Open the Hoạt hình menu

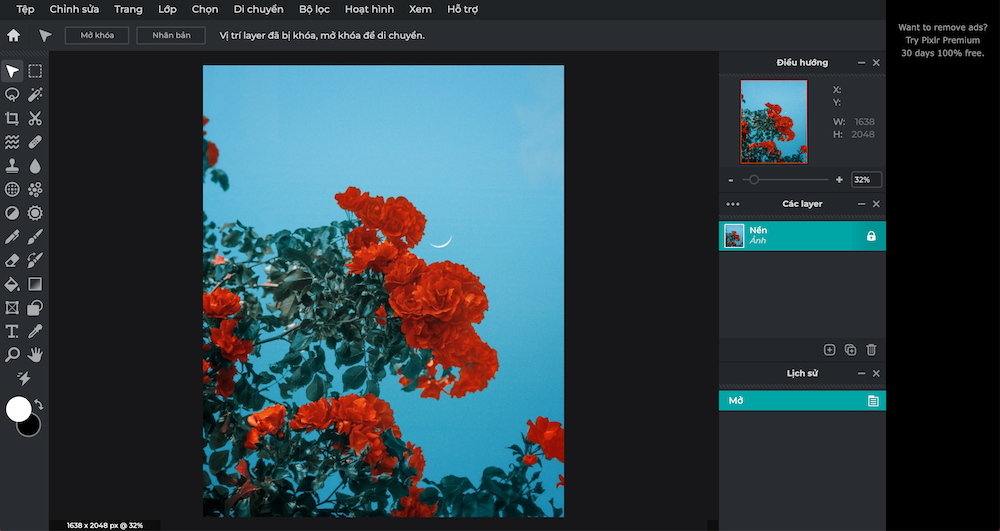pos(369,10)
